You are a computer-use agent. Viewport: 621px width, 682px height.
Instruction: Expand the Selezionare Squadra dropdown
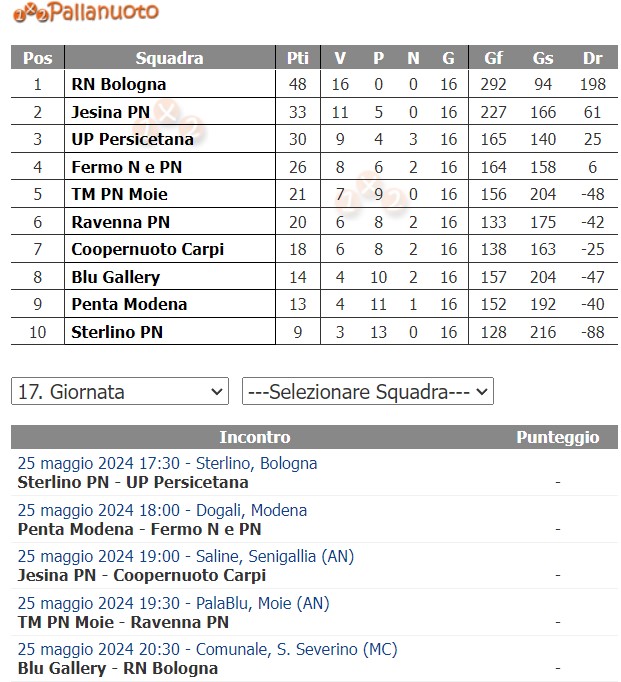point(368,392)
